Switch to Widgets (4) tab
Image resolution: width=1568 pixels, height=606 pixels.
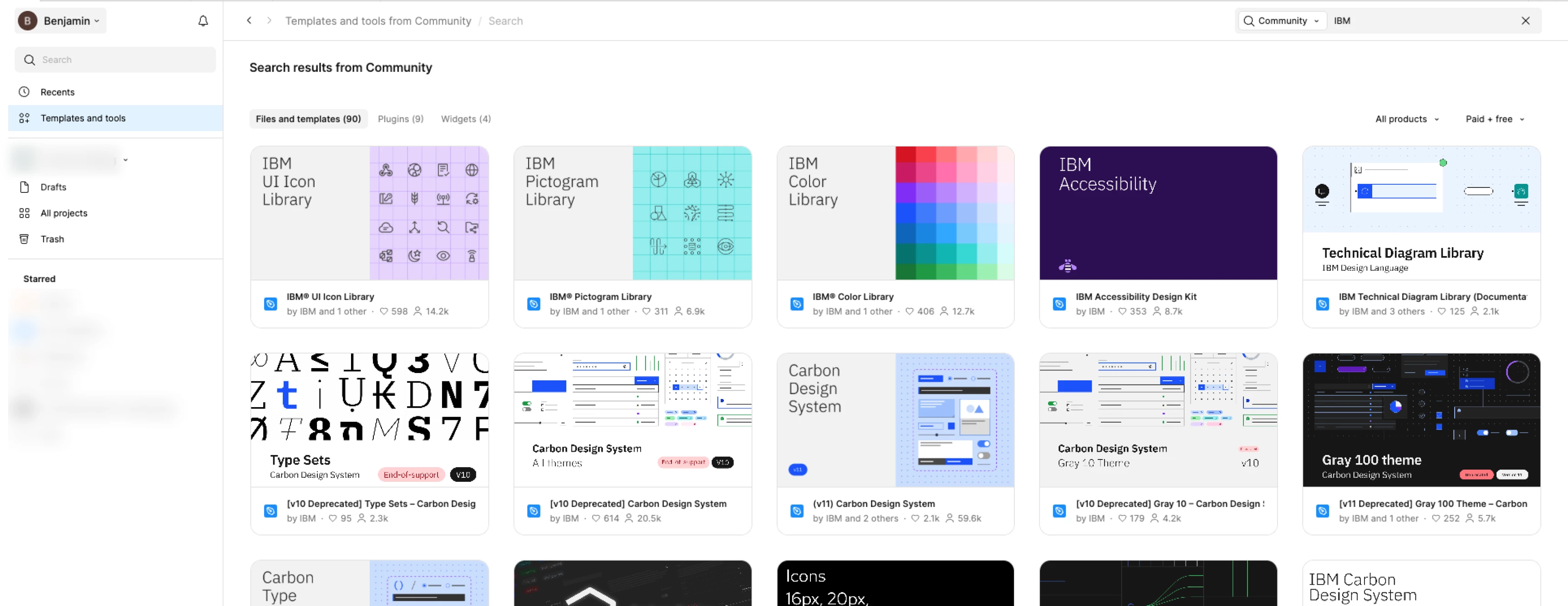pyautogui.click(x=466, y=119)
